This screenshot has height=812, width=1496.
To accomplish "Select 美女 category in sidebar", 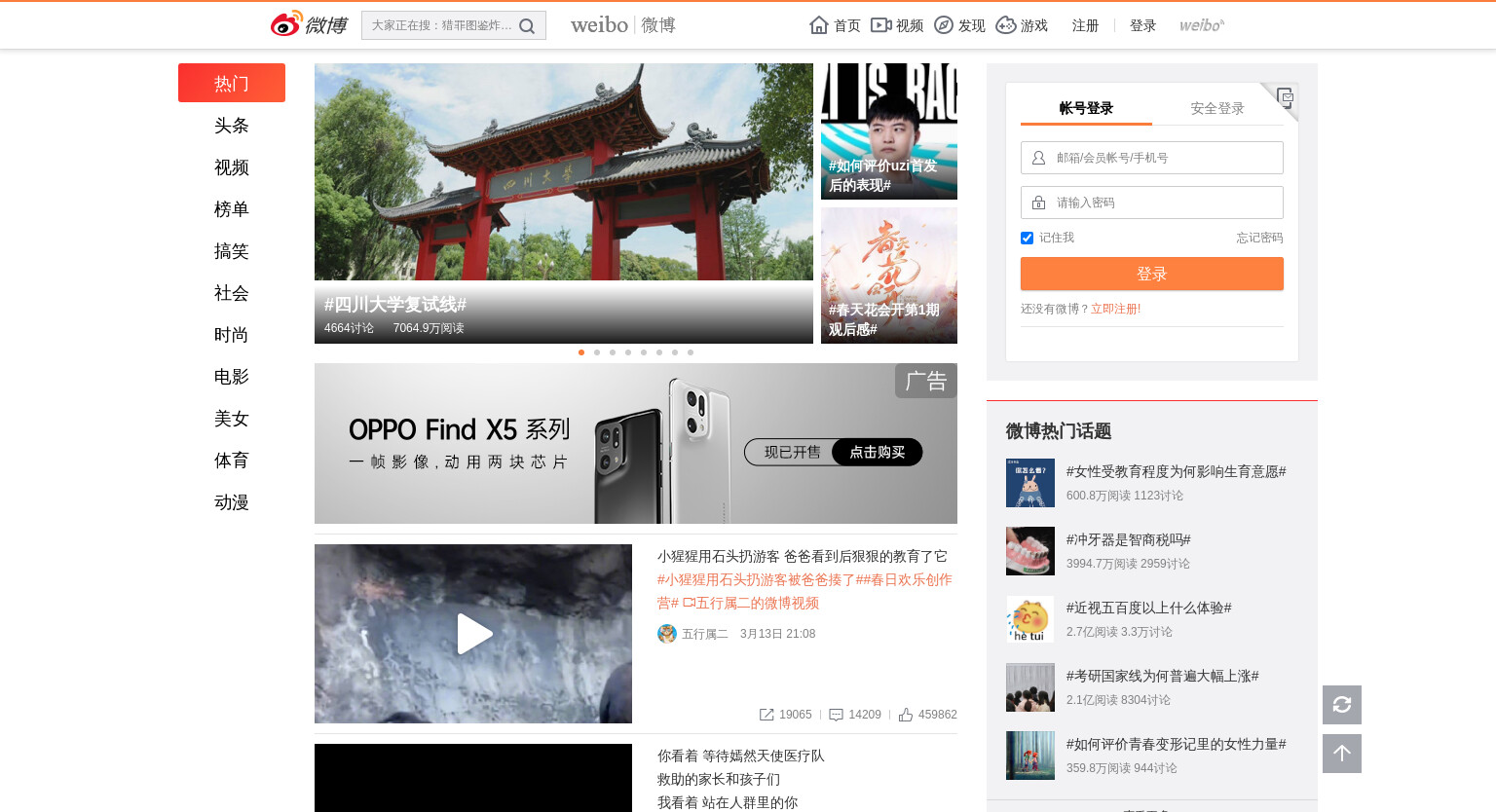I will [x=232, y=419].
